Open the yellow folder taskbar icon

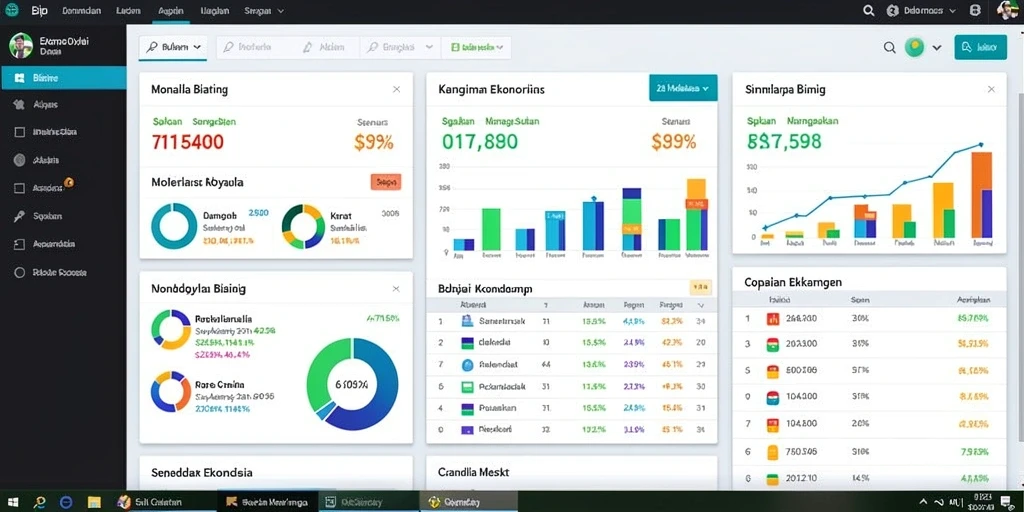[x=94, y=502]
